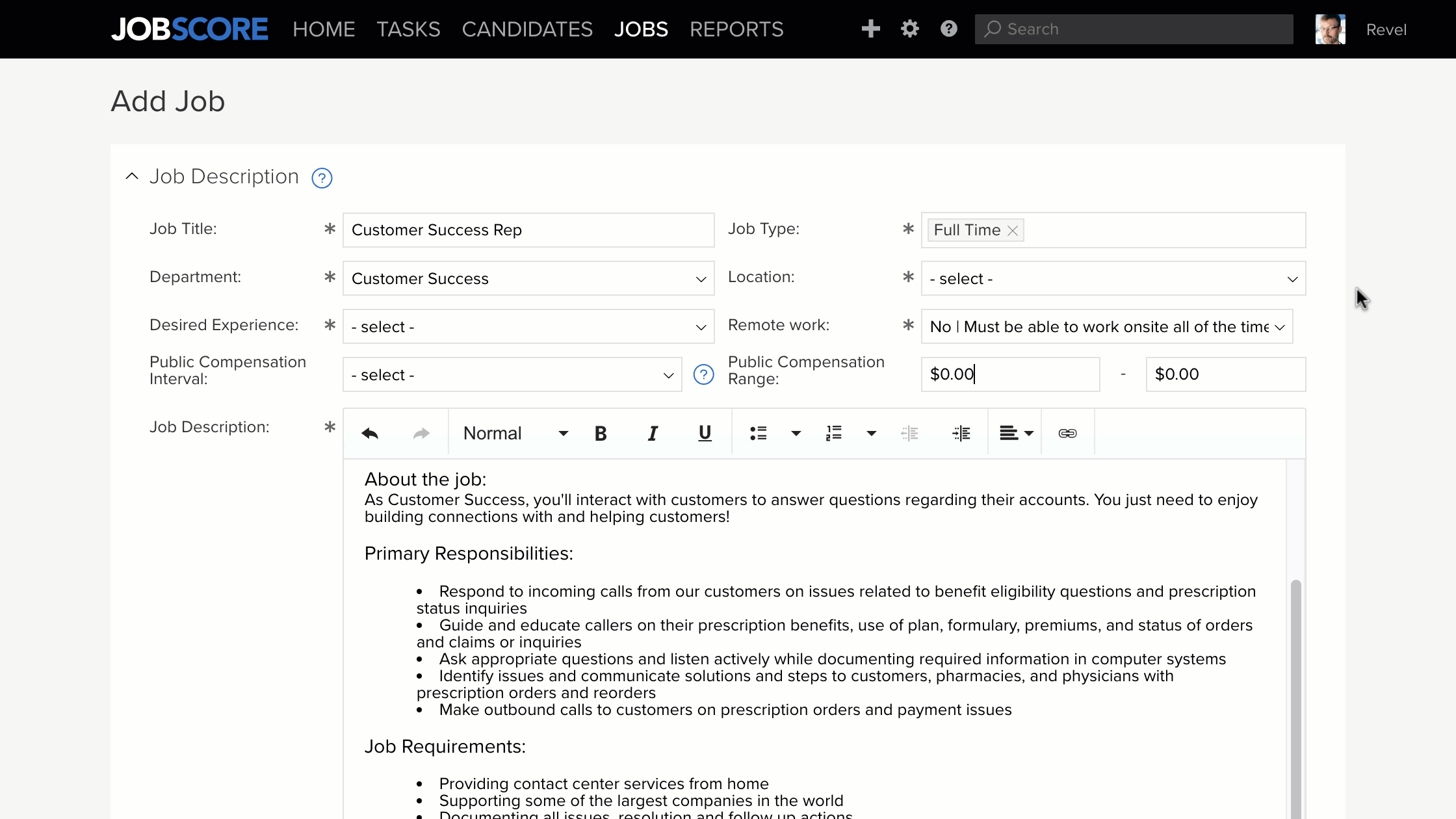Screen dimensions: 1456x819
Task: Click the Full Time job type remove button
Action: point(1012,230)
